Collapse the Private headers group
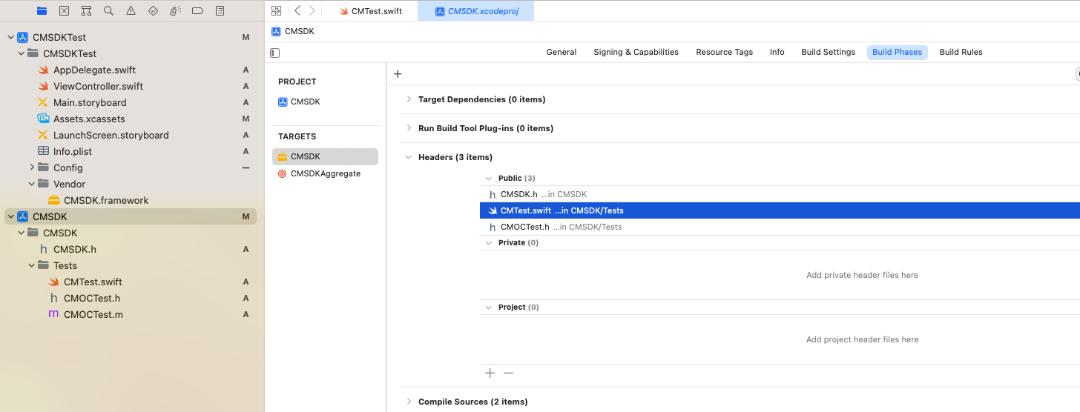1080x412 pixels. (488, 243)
